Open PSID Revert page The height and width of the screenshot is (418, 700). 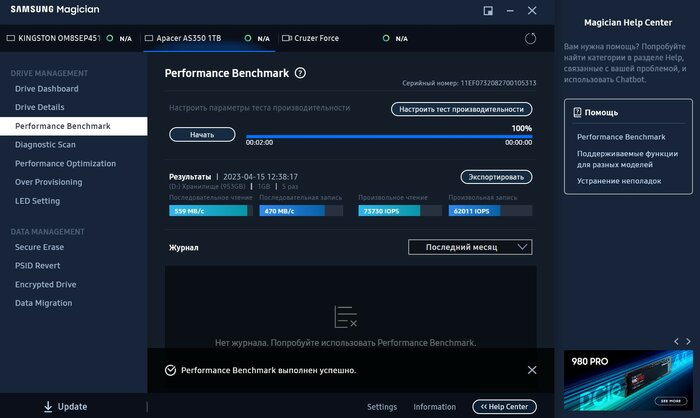tap(38, 266)
